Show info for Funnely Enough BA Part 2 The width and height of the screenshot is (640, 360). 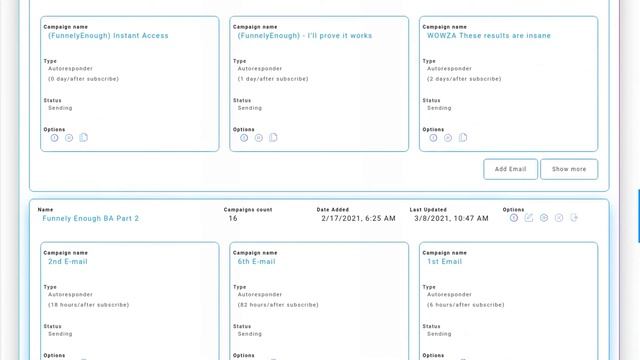point(514,218)
